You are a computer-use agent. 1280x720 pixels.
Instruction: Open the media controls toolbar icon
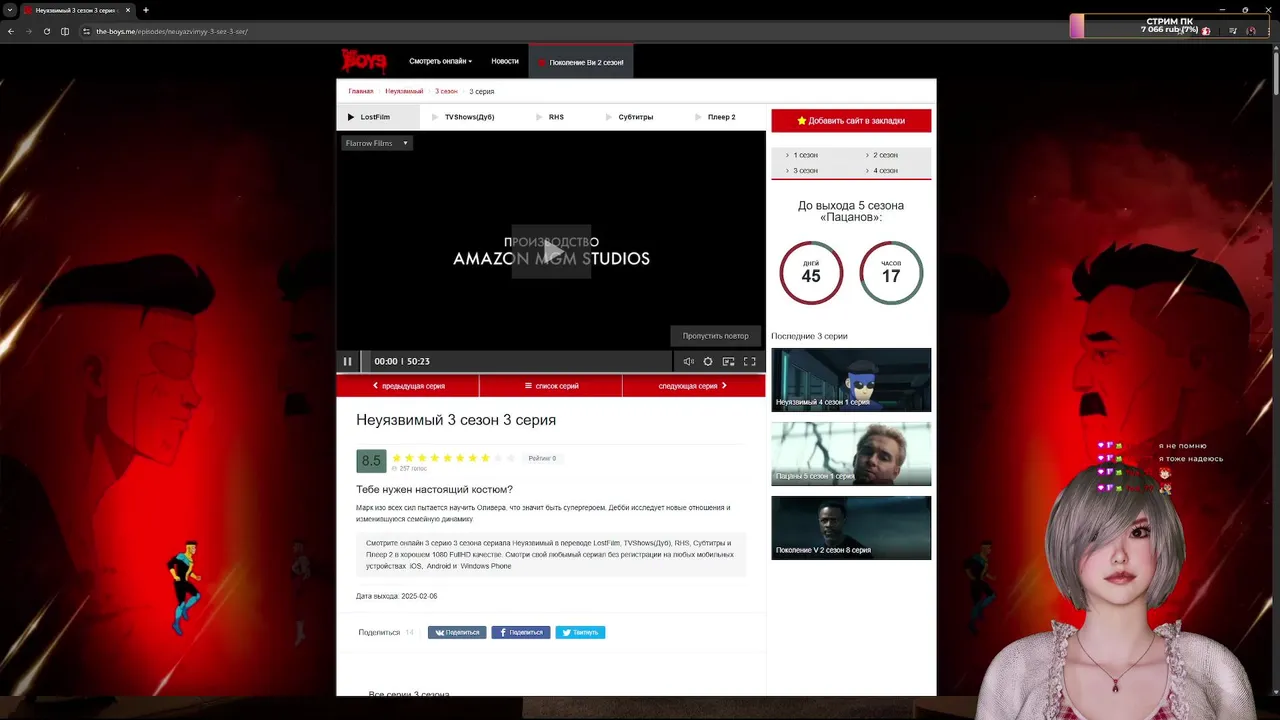(1233, 31)
